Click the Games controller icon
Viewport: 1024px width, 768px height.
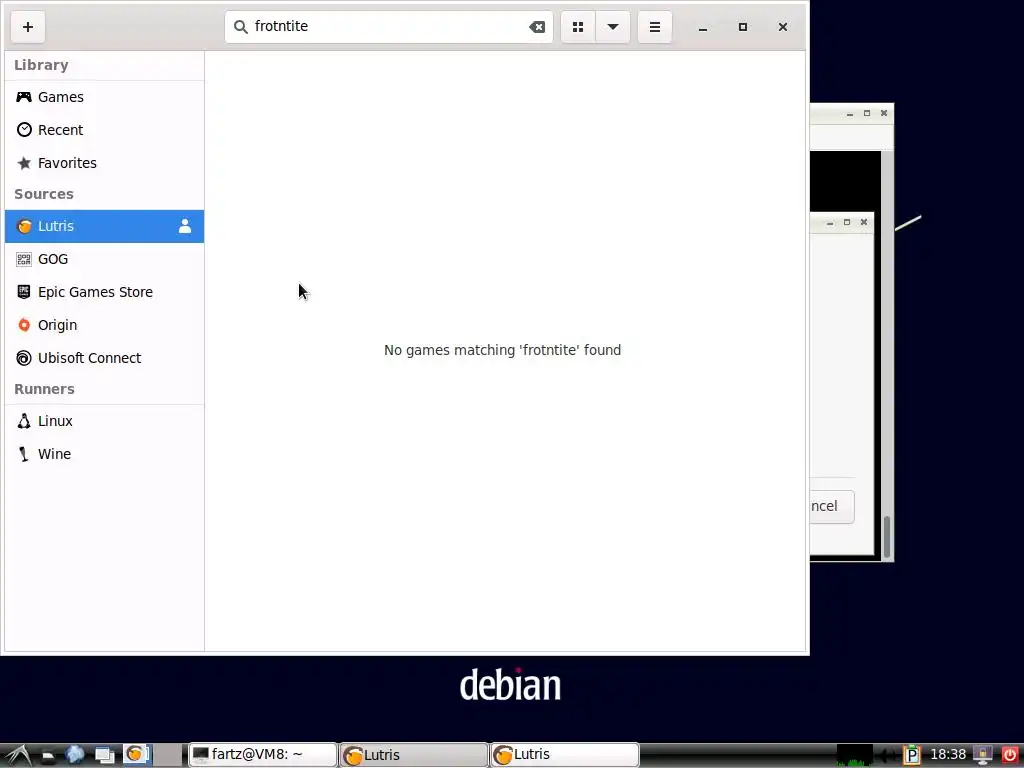pyautogui.click(x=24, y=97)
